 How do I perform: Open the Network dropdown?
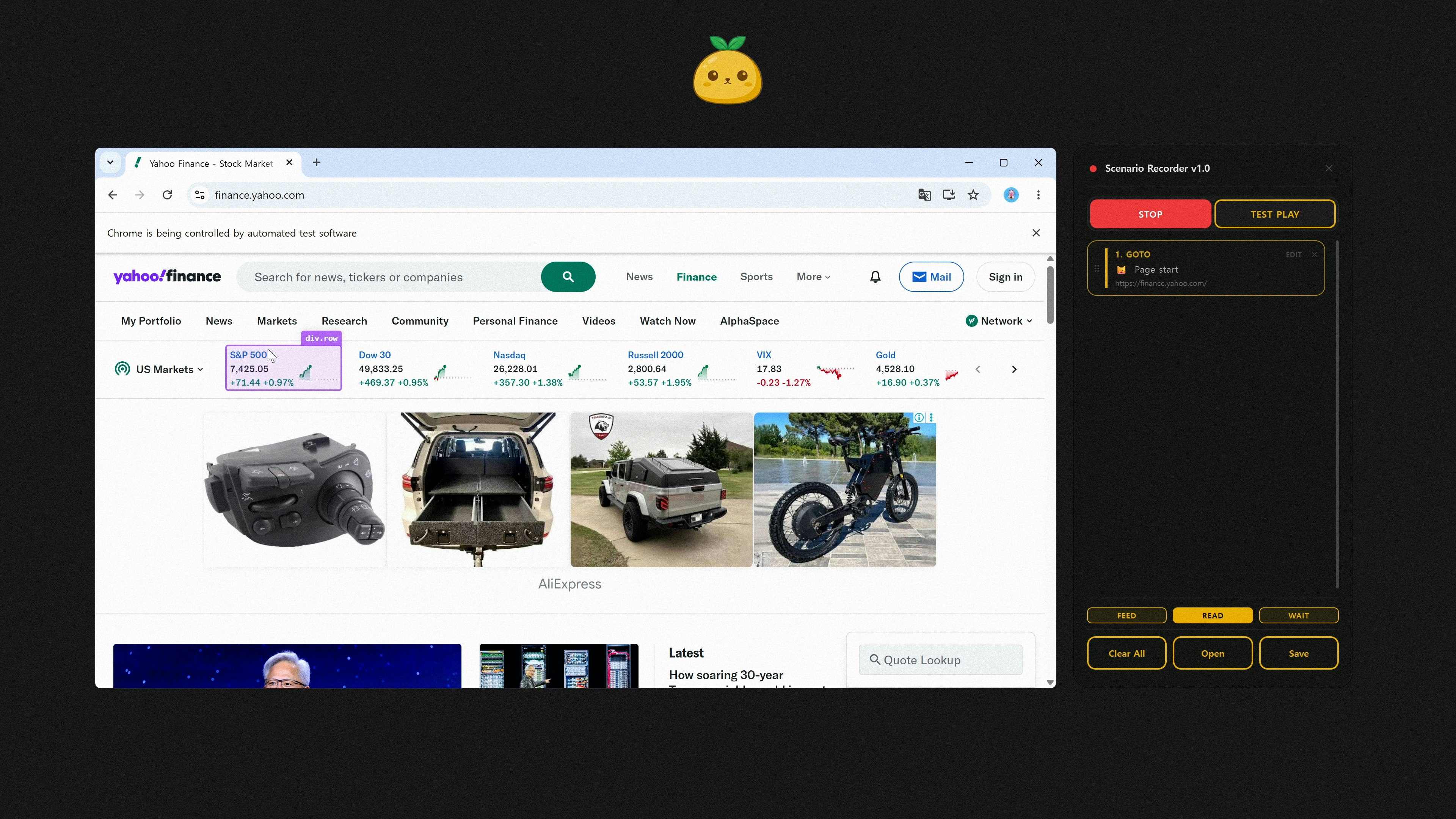[999, 321]
